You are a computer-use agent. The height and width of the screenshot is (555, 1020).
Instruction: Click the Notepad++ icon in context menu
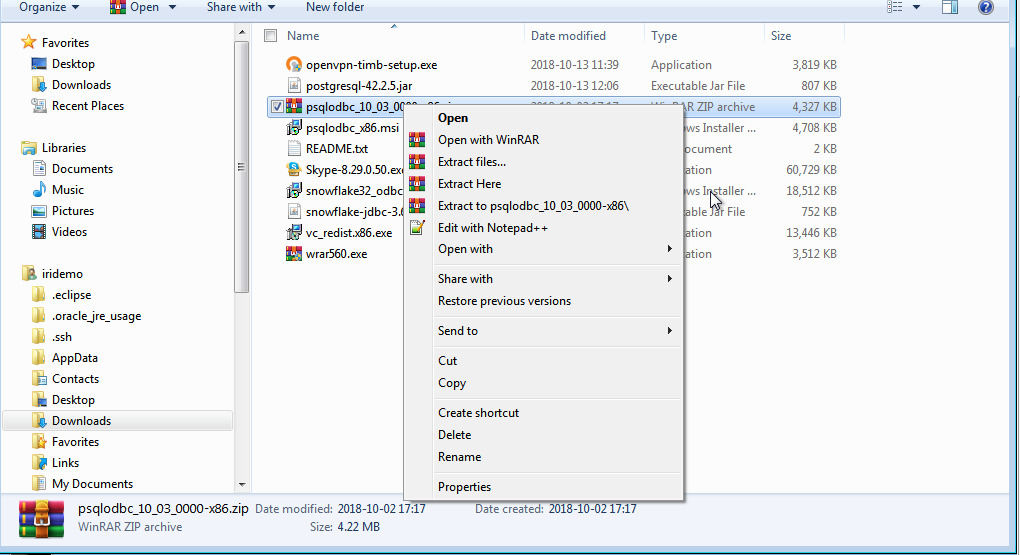point(417,228)
